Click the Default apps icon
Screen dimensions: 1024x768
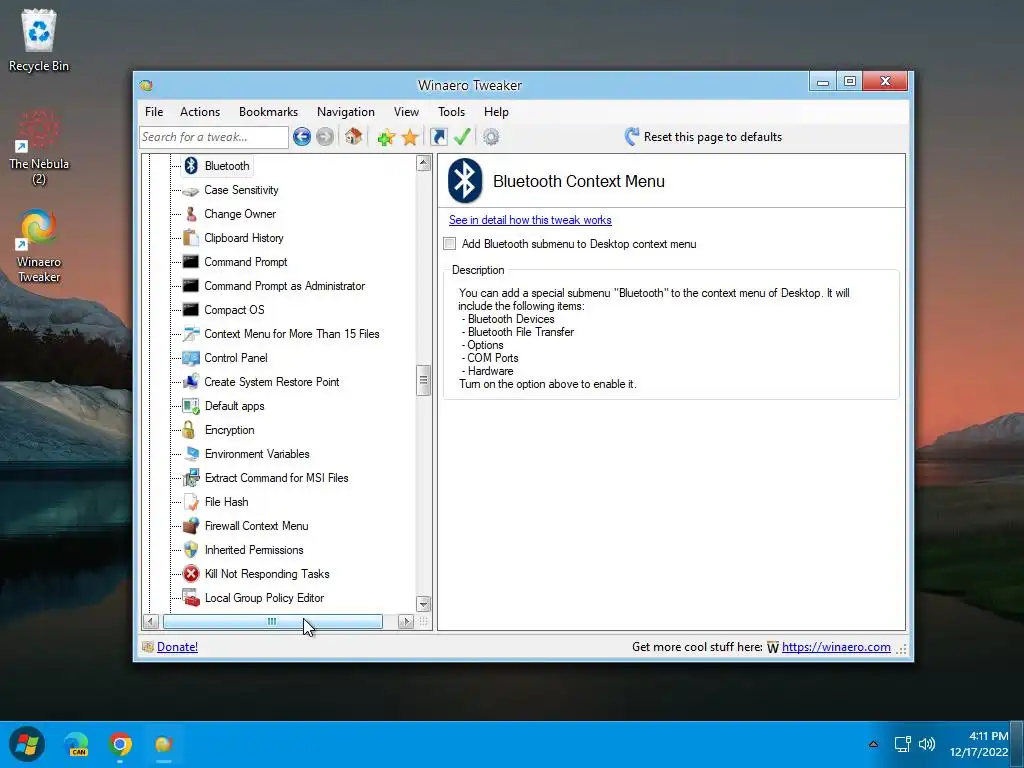[191, 406]
